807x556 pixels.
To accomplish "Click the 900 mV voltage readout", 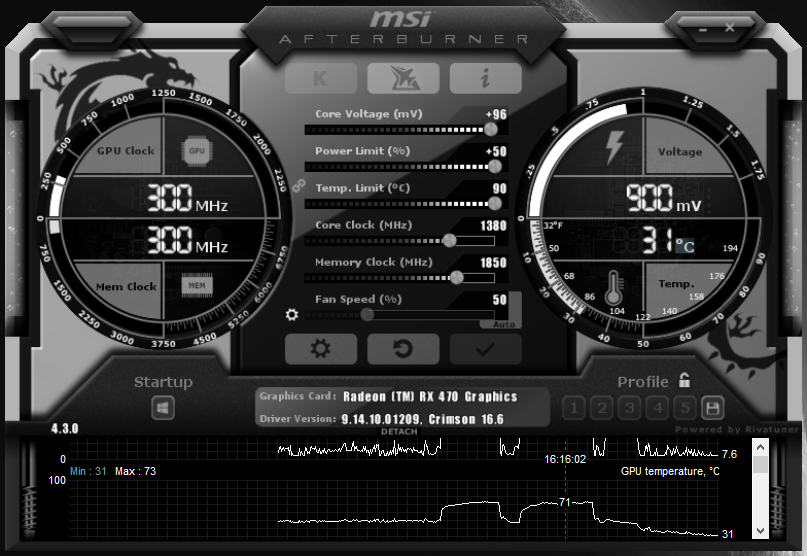I will pos(664,198).
